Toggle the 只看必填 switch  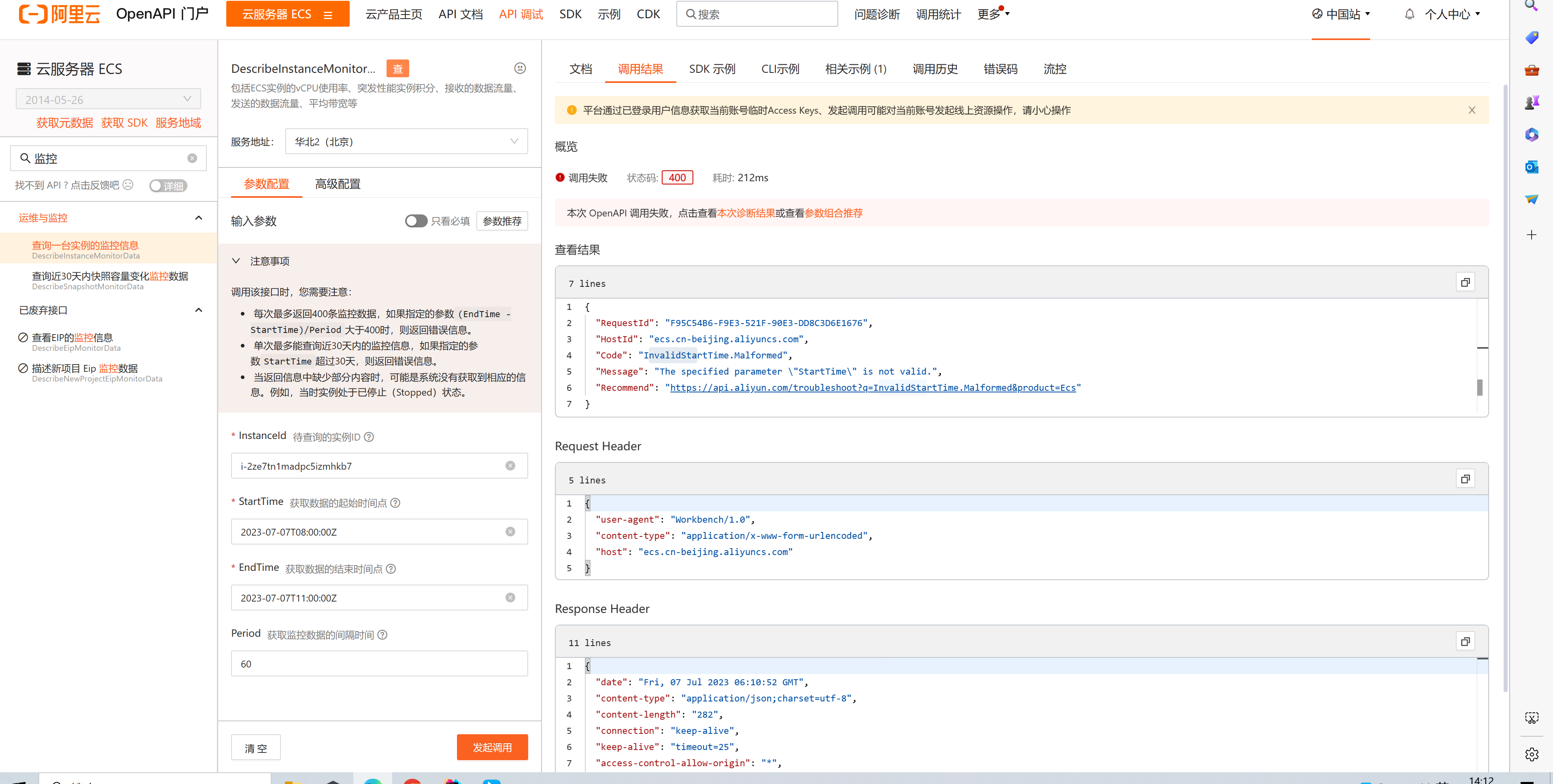(416, 220)
